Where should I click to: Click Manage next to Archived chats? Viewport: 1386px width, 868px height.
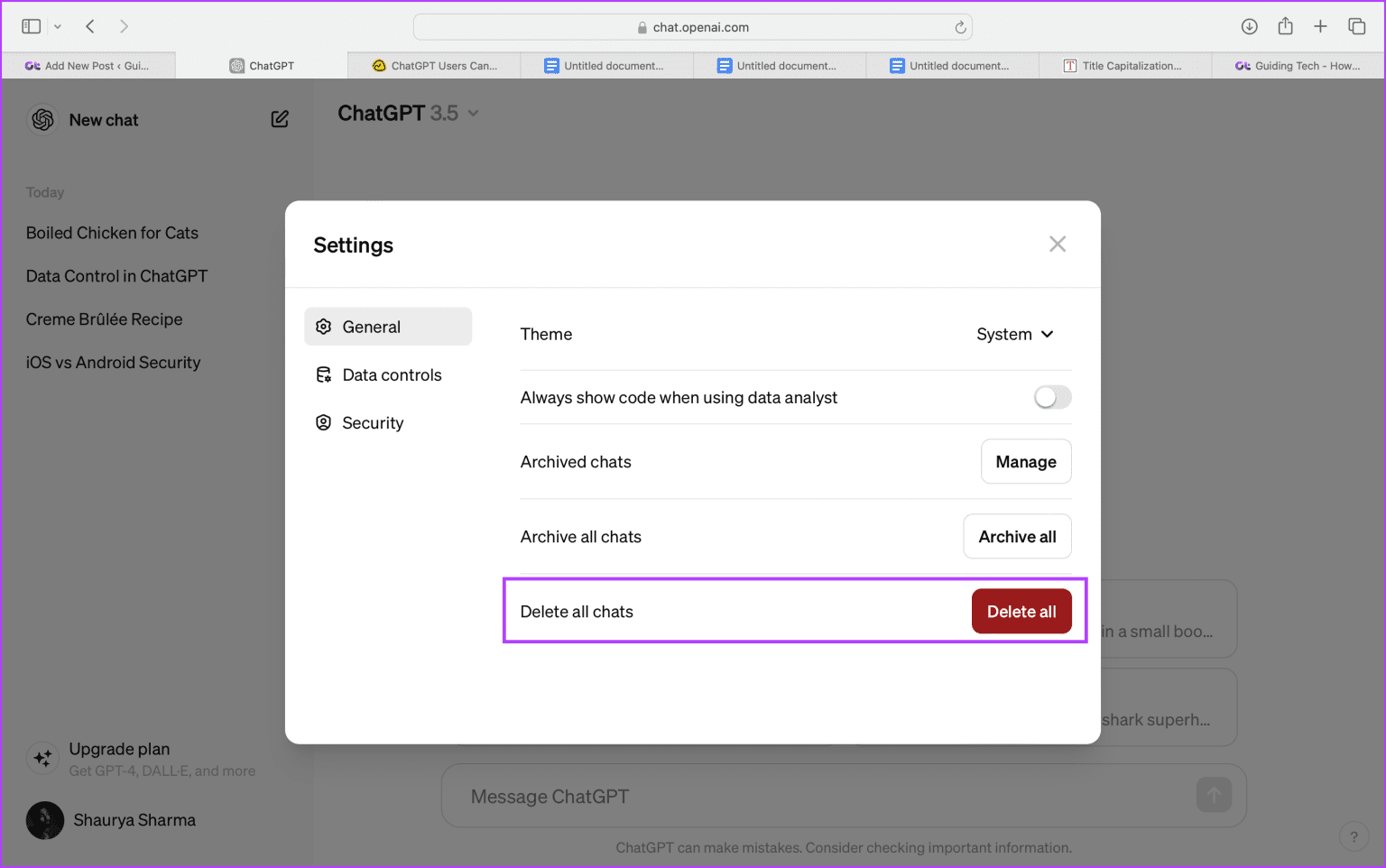pos(1026,461)
